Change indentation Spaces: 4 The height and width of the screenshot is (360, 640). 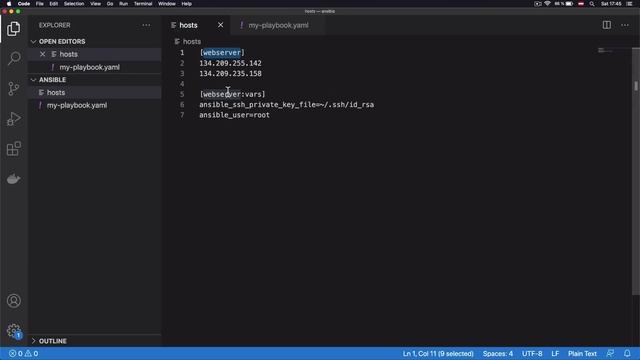[x=498, y=353]
